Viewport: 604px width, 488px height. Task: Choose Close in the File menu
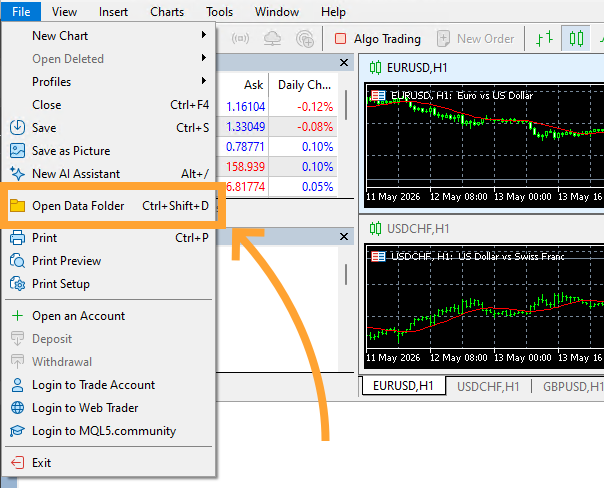click(x=109, y=105)
